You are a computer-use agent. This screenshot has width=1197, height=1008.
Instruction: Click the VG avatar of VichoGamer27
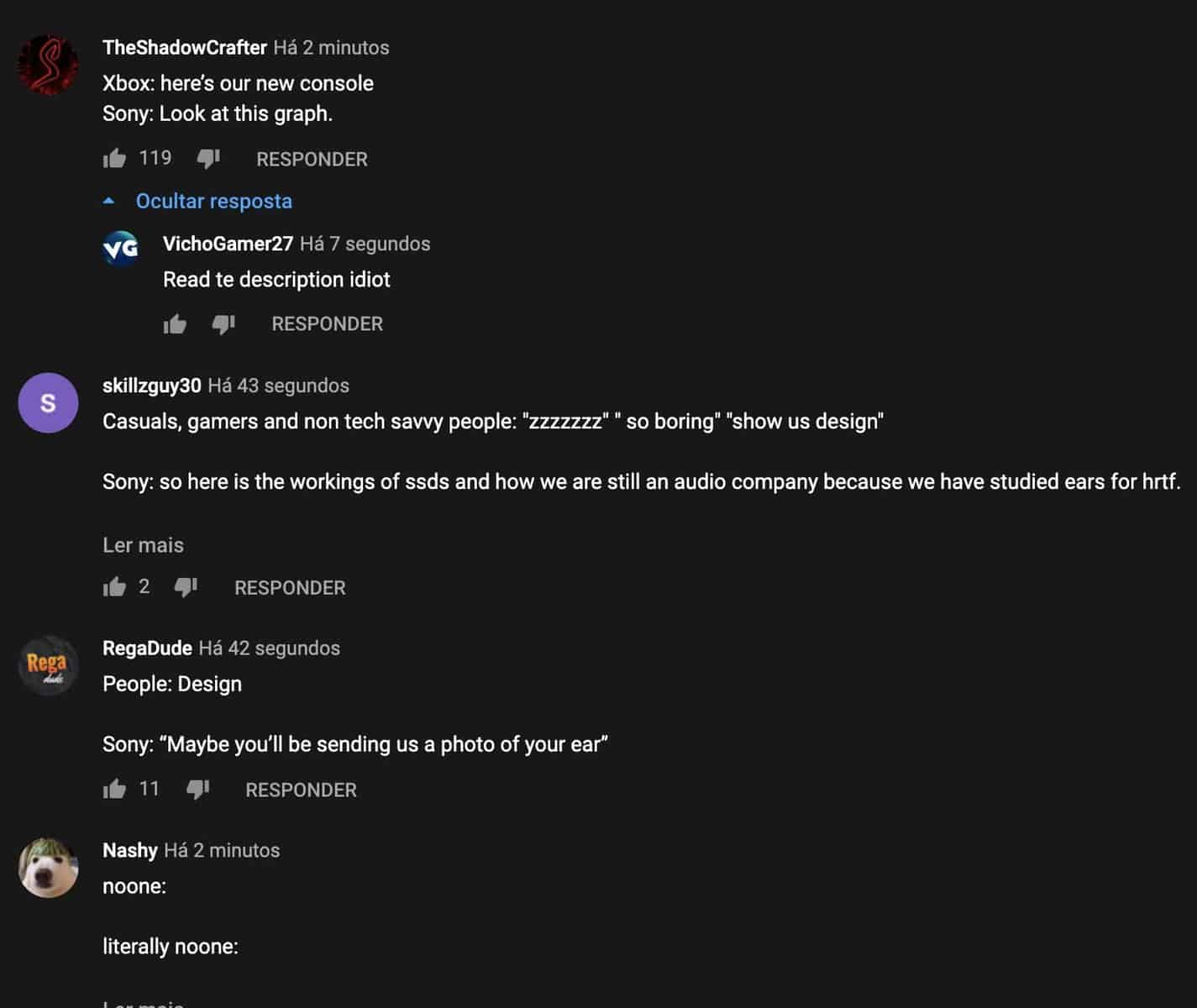121,248
